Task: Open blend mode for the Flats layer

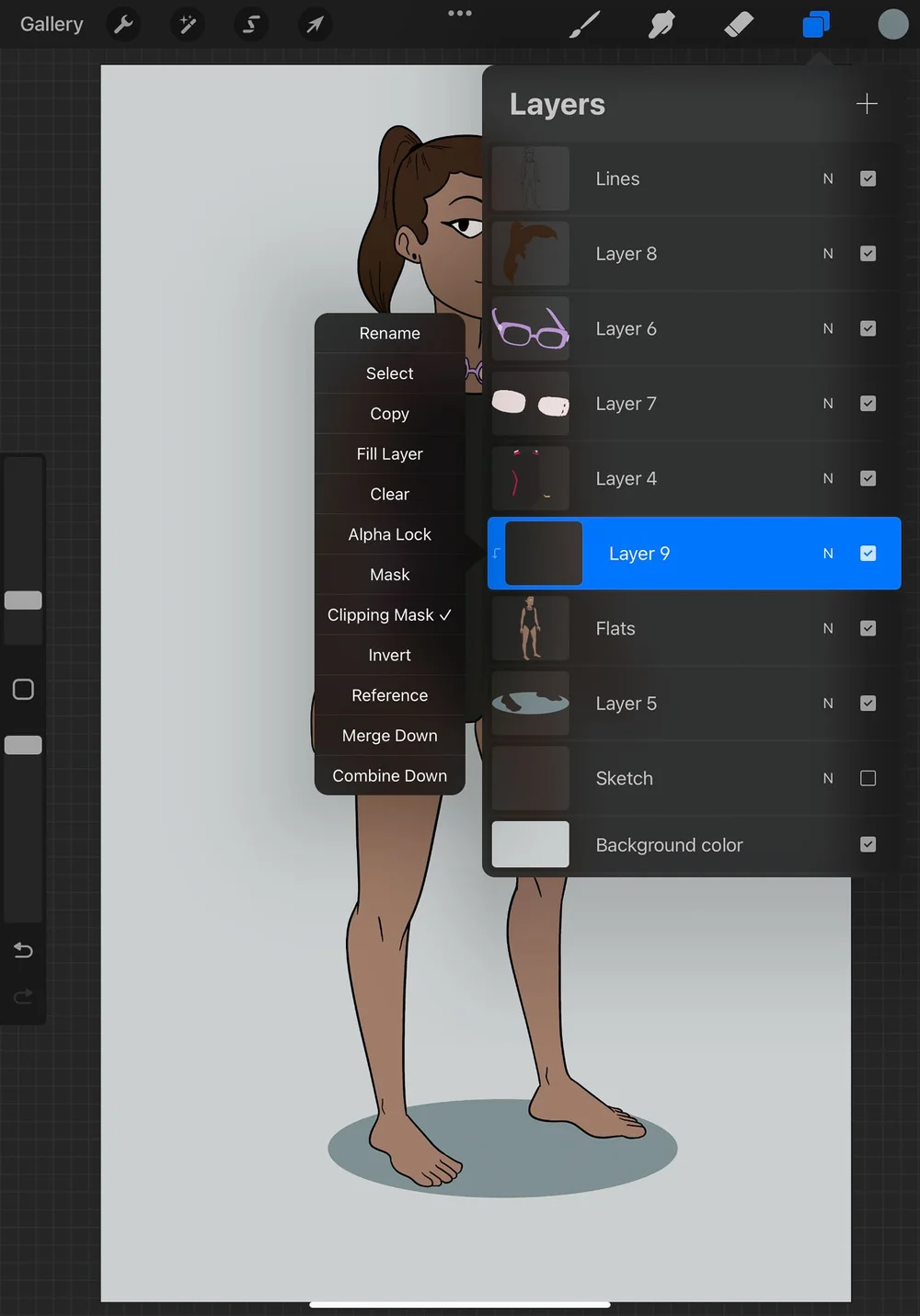Action: click(827, 628)
